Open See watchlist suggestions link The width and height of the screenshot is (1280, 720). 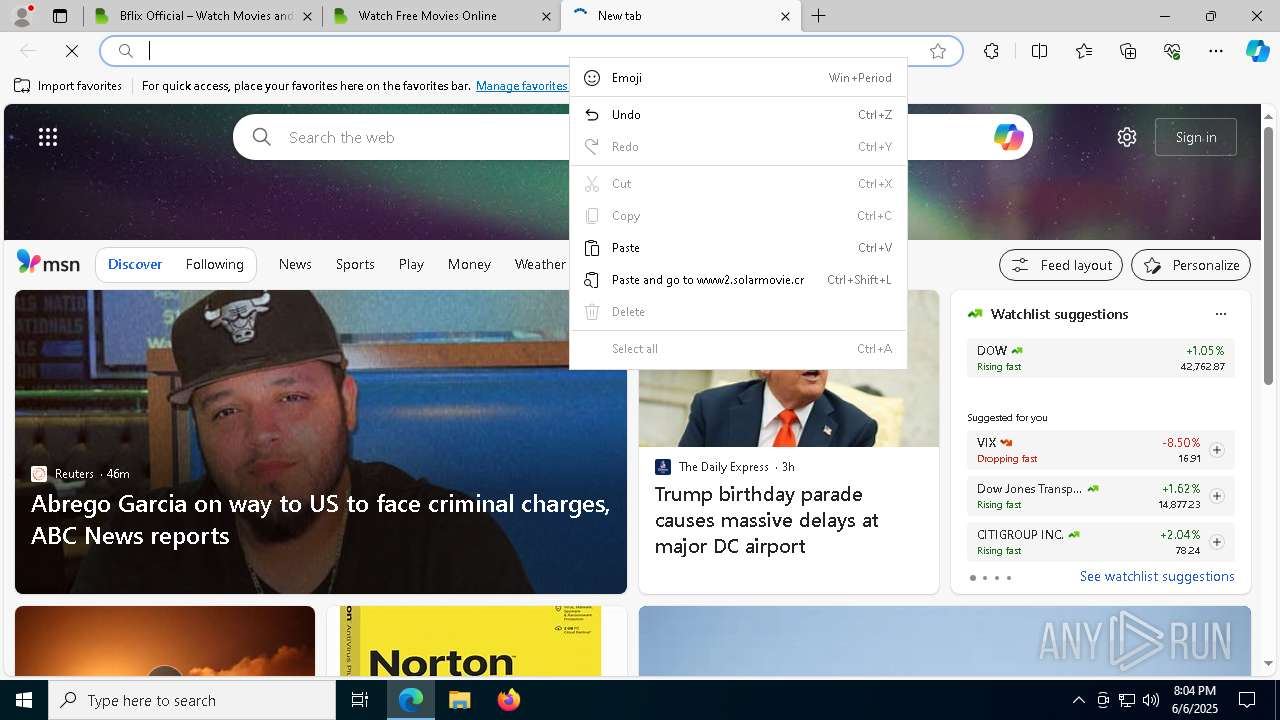[x=1157, y=577]
